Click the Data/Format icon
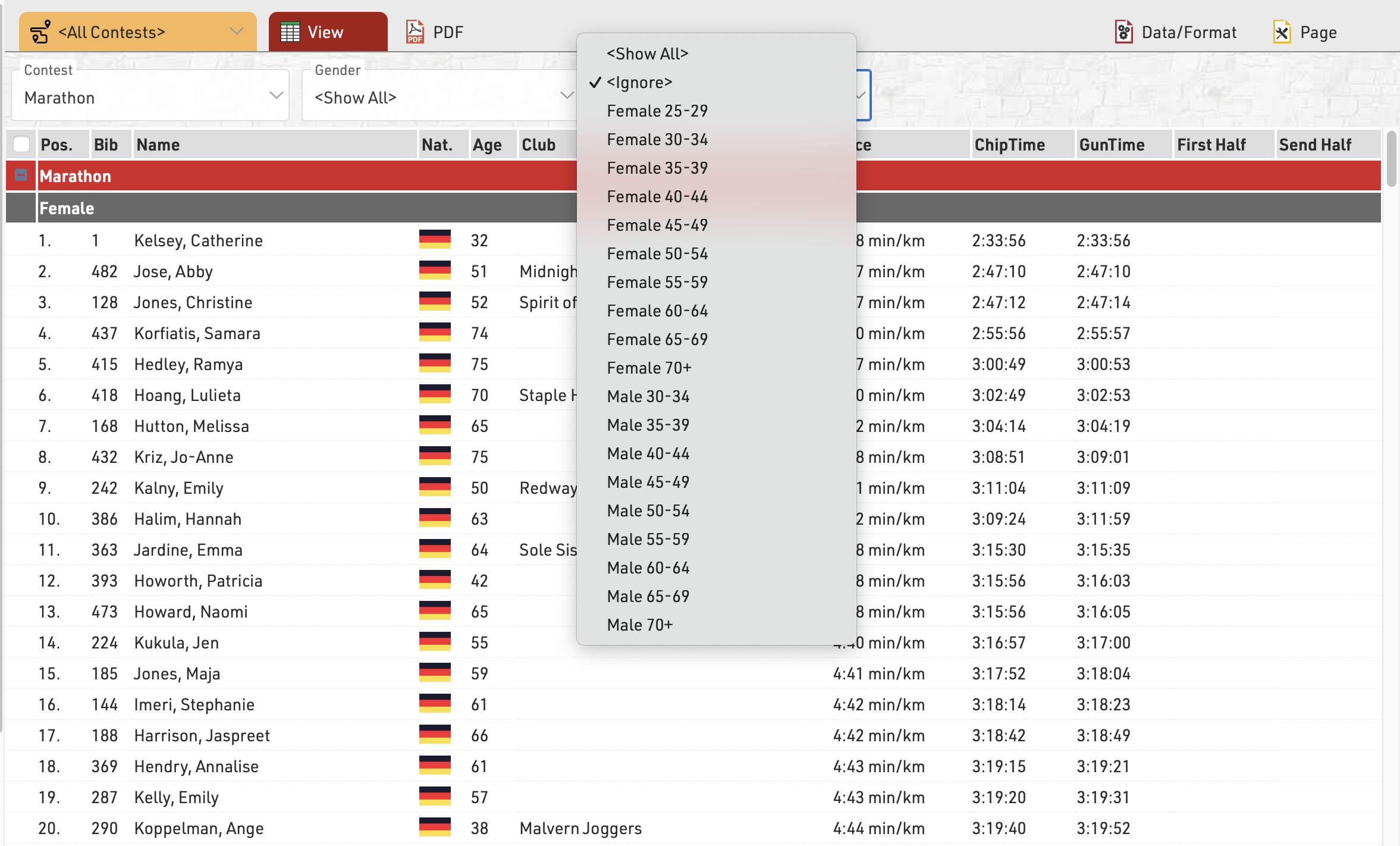The width and height of the screenshot is (1400, 846). (x=1123, y=32)
